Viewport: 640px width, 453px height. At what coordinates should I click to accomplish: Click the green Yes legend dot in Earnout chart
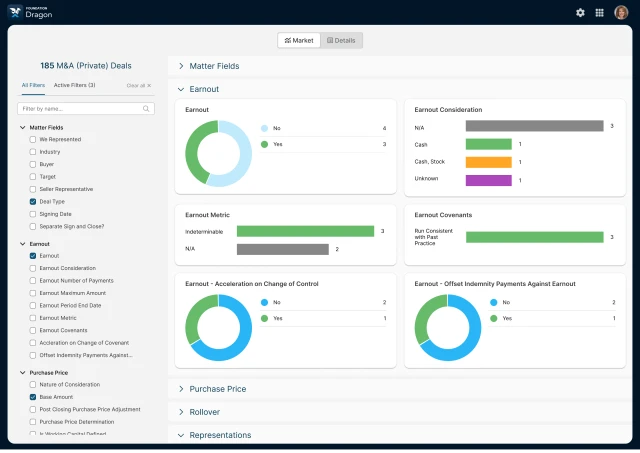[264, 144]
